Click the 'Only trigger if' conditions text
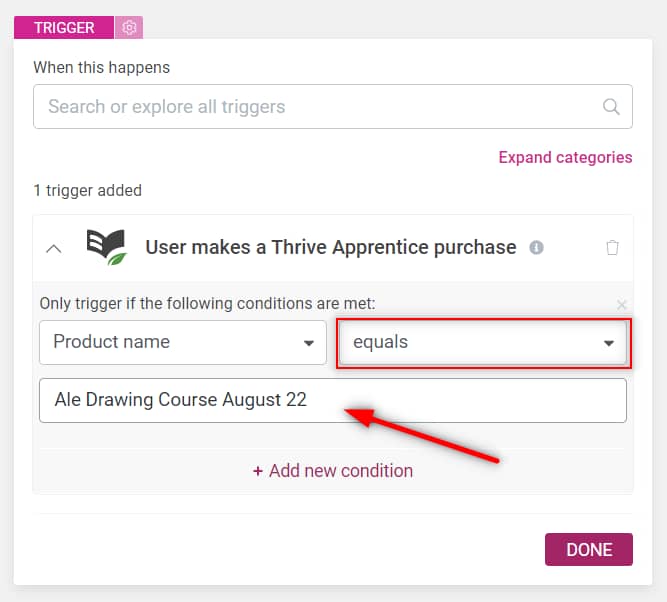667x602 pixels. (x=207, y=303)
